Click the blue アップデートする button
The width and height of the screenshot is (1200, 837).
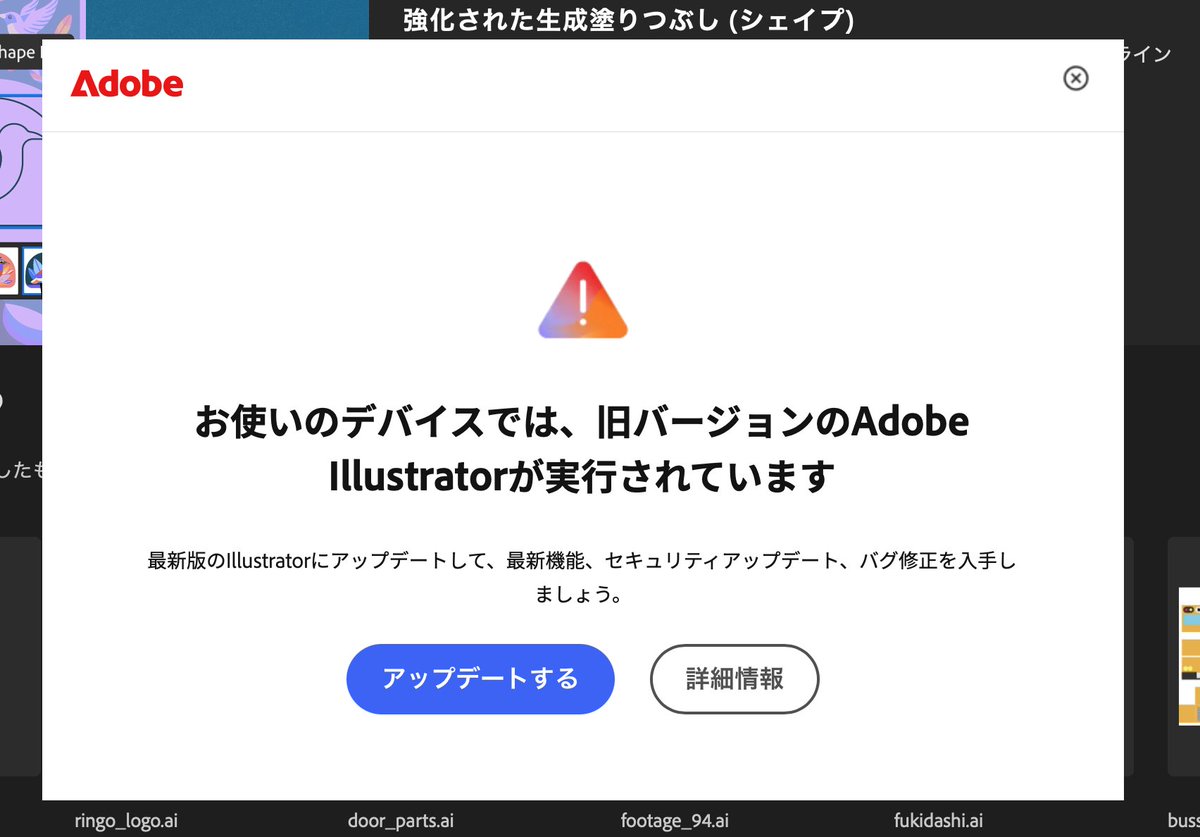pos(480,679)
